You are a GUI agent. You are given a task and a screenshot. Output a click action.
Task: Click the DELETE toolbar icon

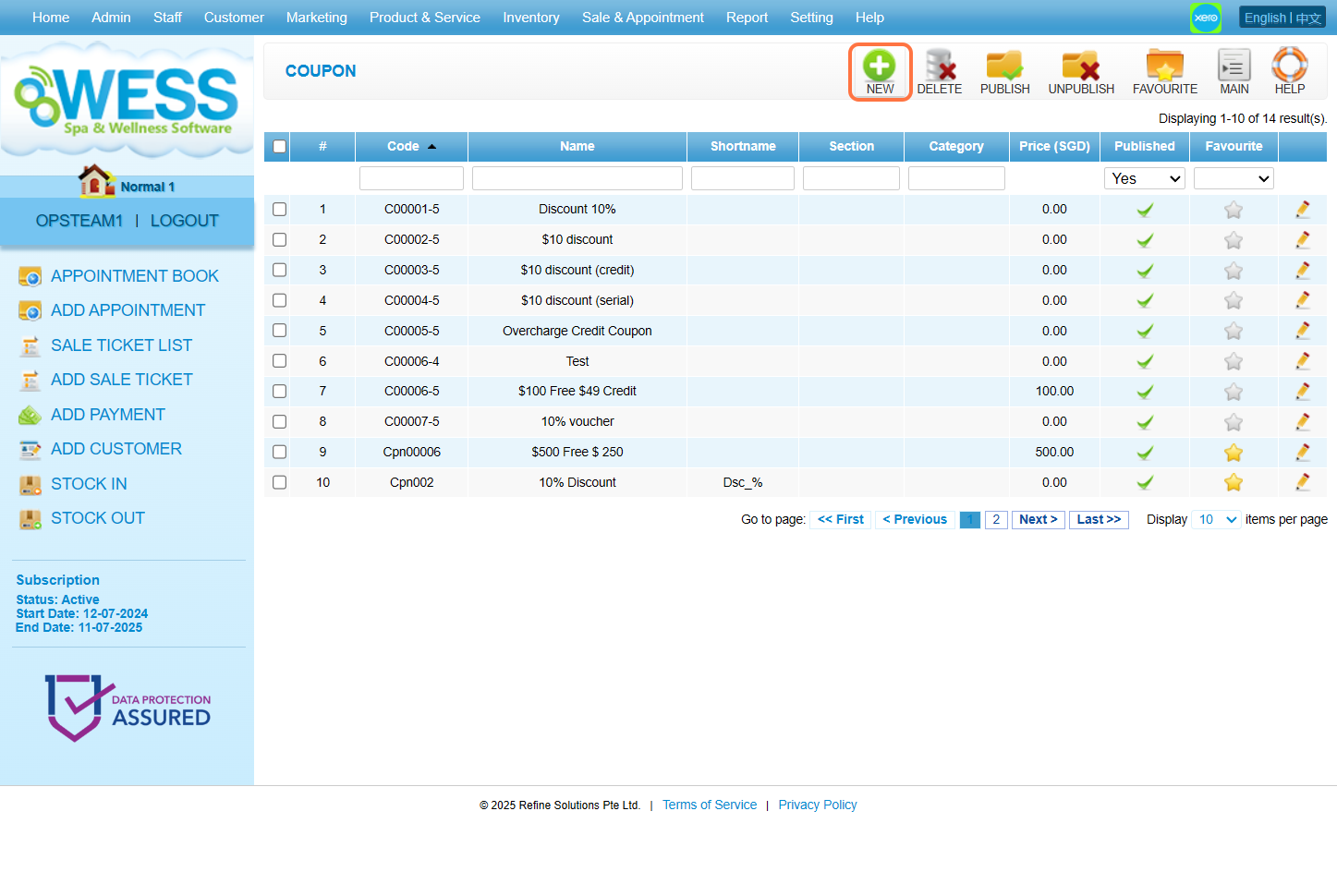939,67
